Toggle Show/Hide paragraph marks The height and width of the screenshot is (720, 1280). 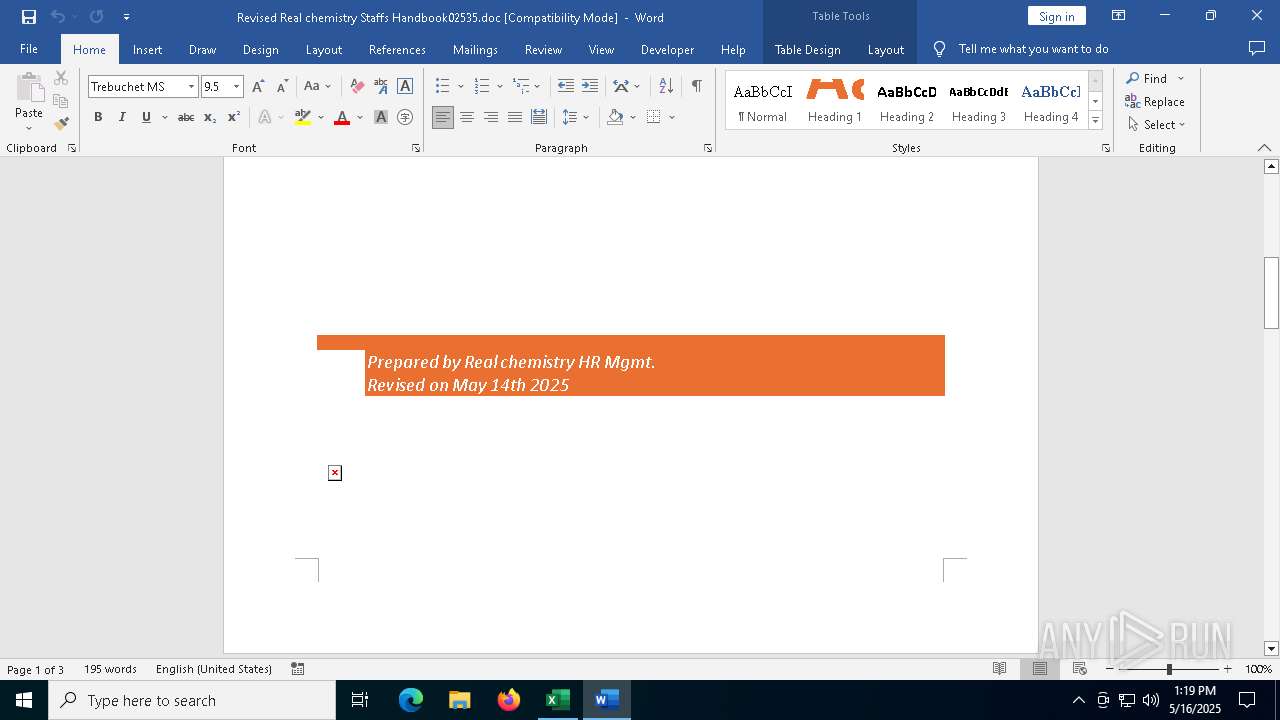(x=696, y=86)
